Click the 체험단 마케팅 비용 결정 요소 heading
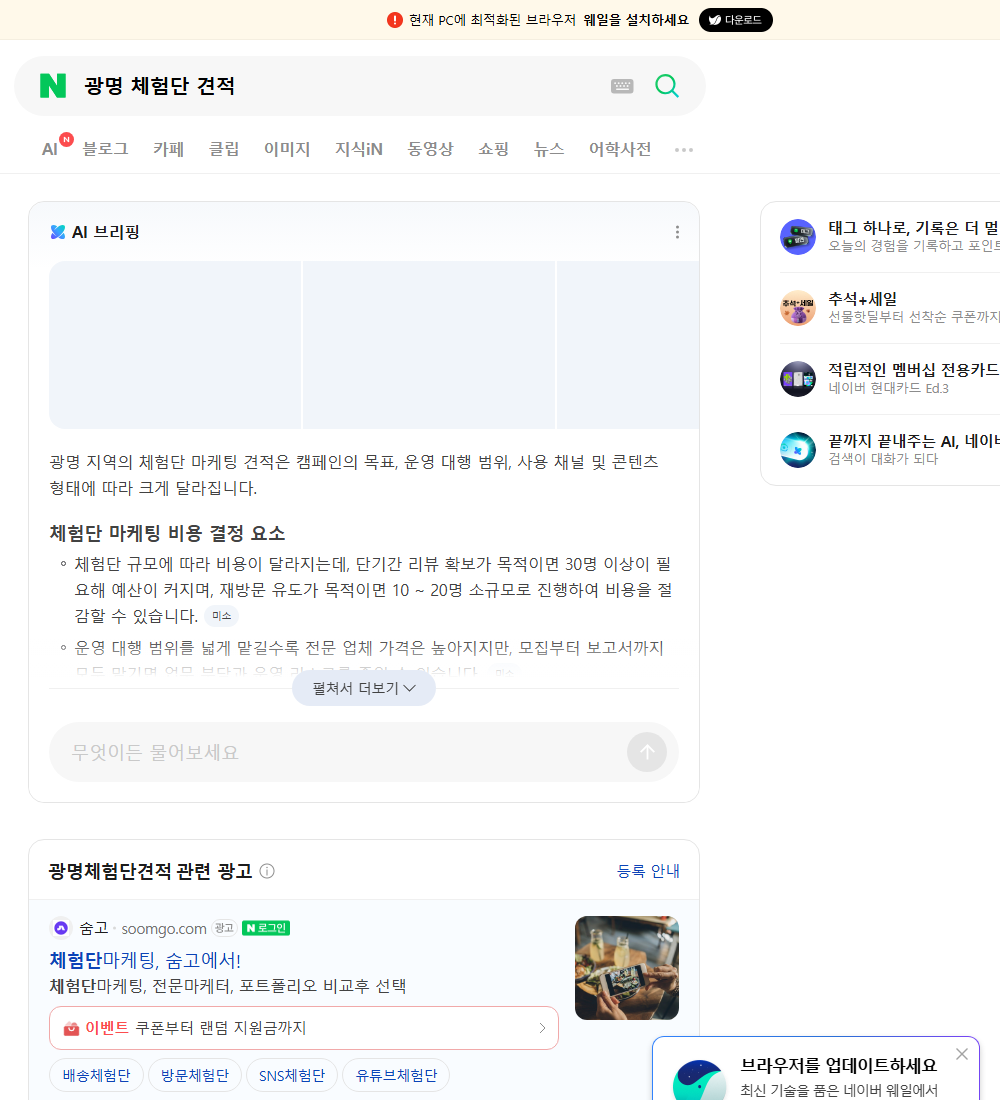This screenshot has height=1100, width=1000. pyautogui.click(x=167, y=533)
